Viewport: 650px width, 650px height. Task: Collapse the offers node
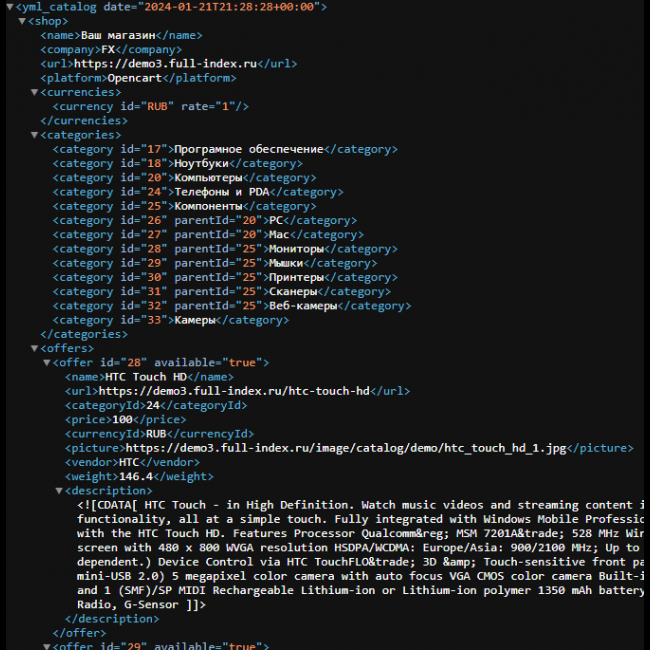[34, 349]
